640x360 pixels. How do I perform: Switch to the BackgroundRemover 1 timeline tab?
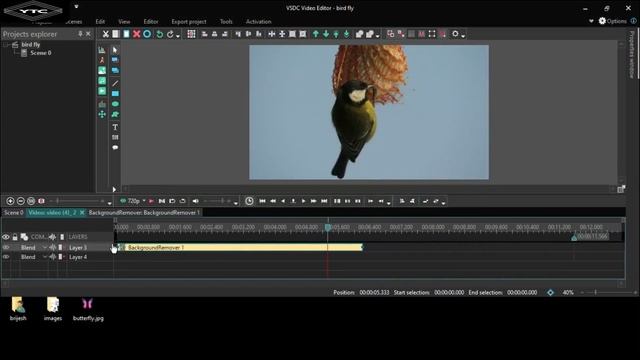pos(144,213)
